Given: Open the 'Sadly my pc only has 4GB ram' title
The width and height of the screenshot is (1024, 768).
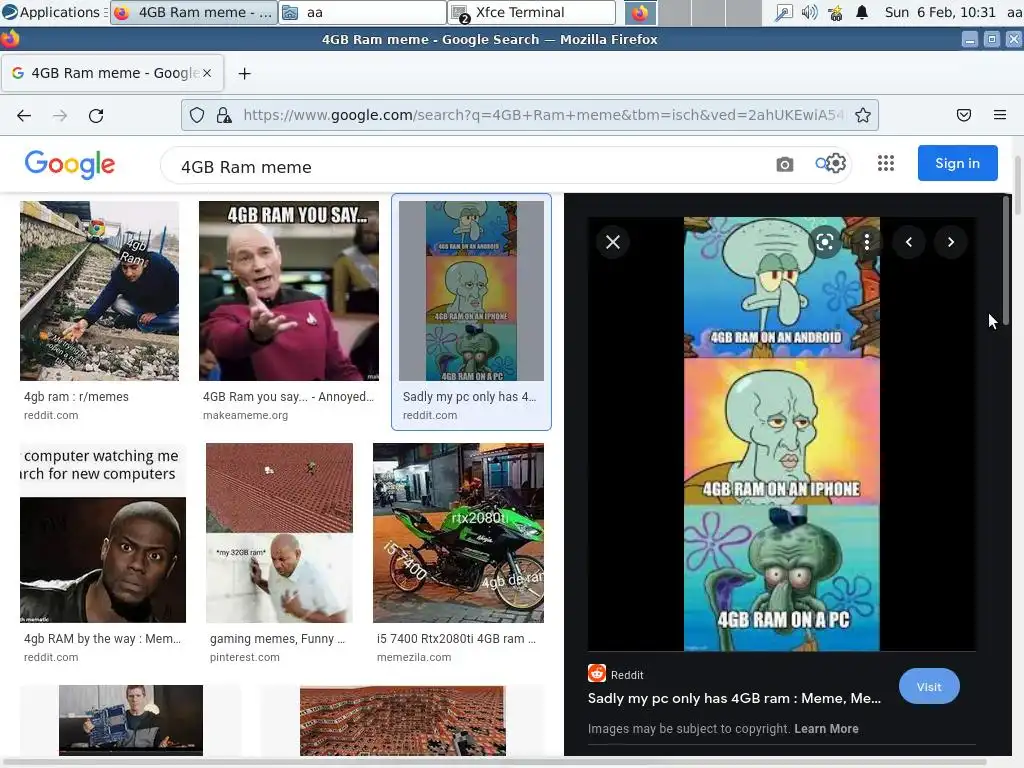Looking at the screenshot, I should [x=734, y=698].
